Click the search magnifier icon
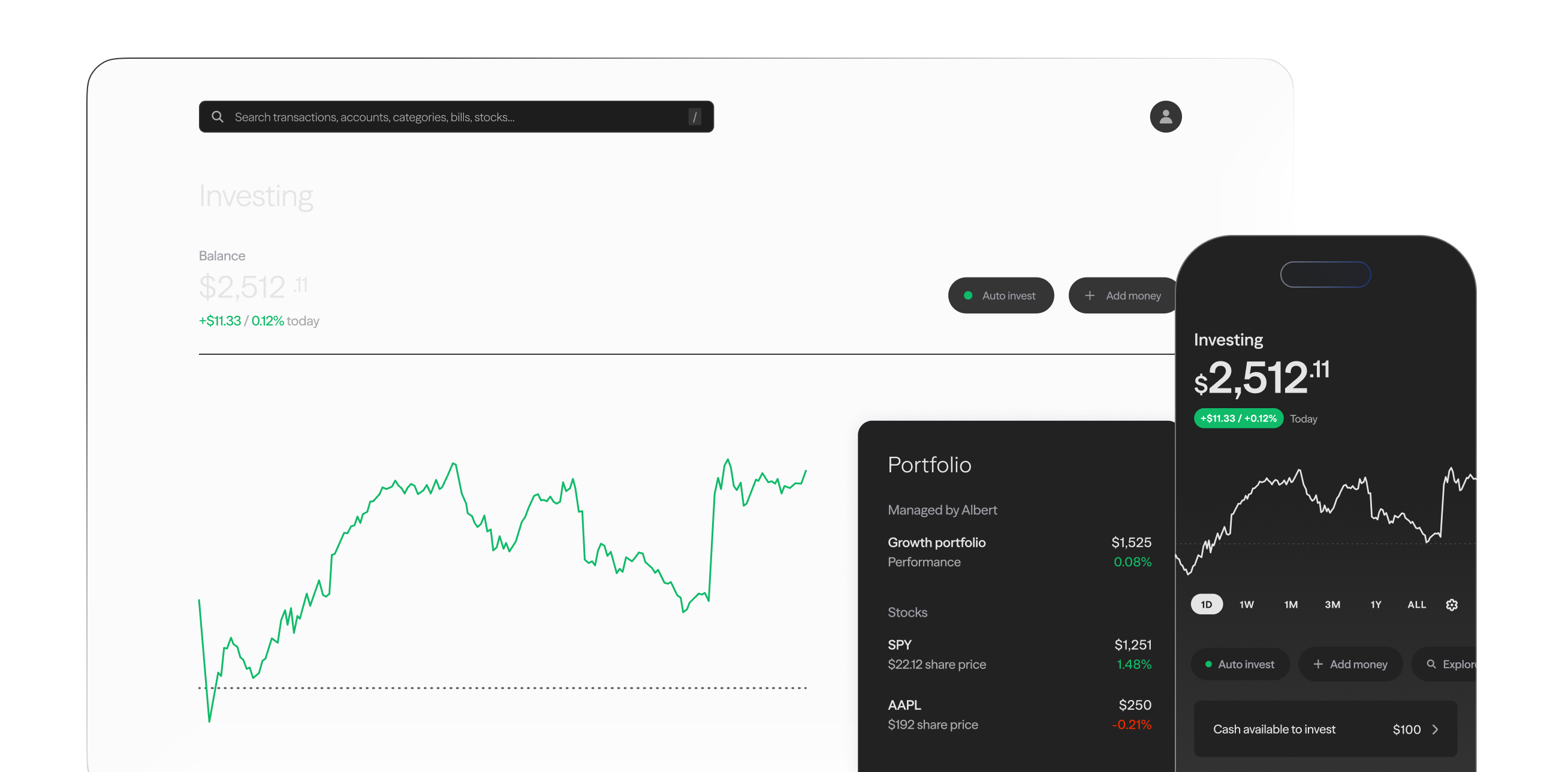This screenshot has width=1568, height=772. coord(218,116)
